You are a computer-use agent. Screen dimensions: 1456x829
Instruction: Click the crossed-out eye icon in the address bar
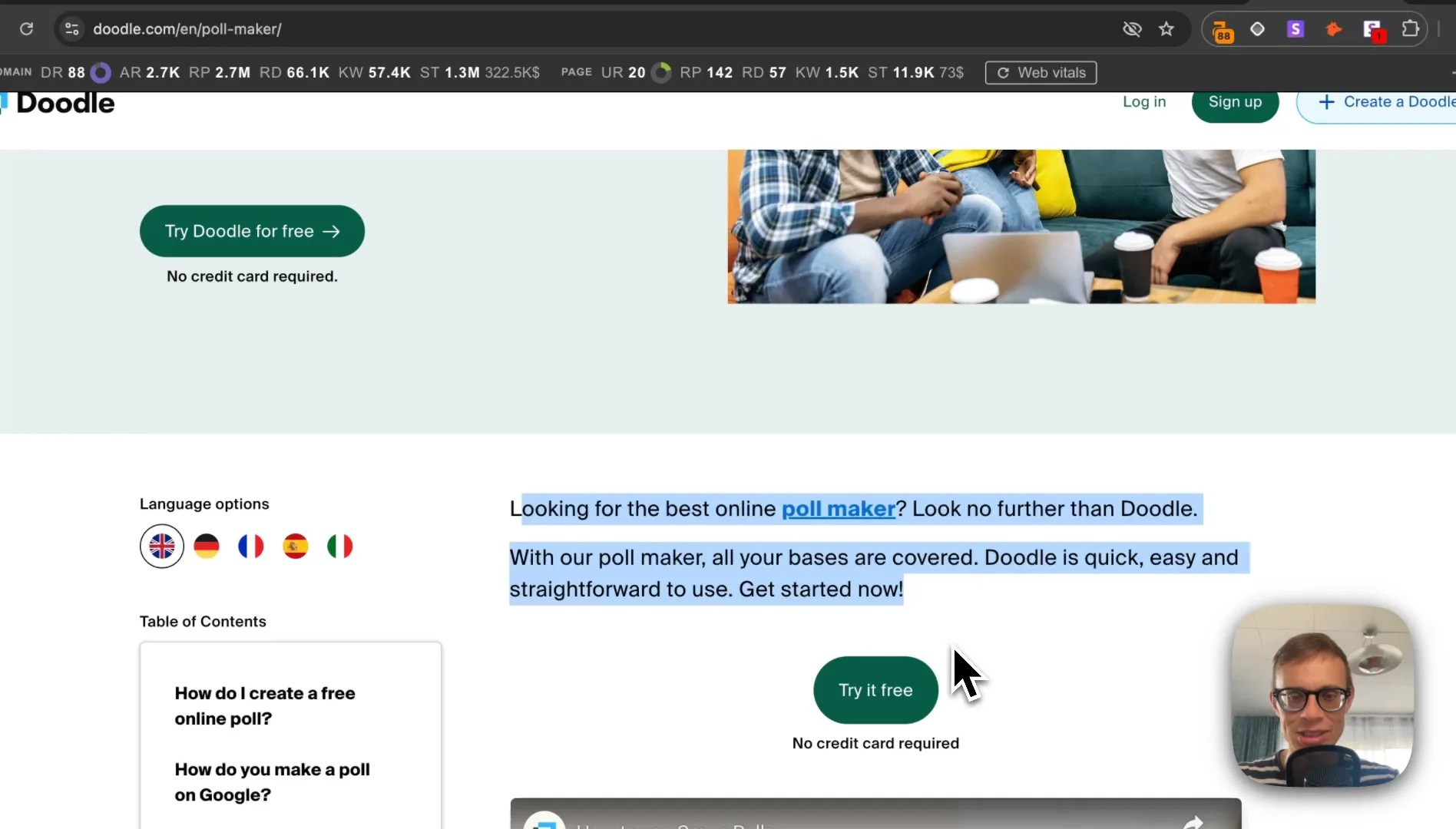point(1132,29)
